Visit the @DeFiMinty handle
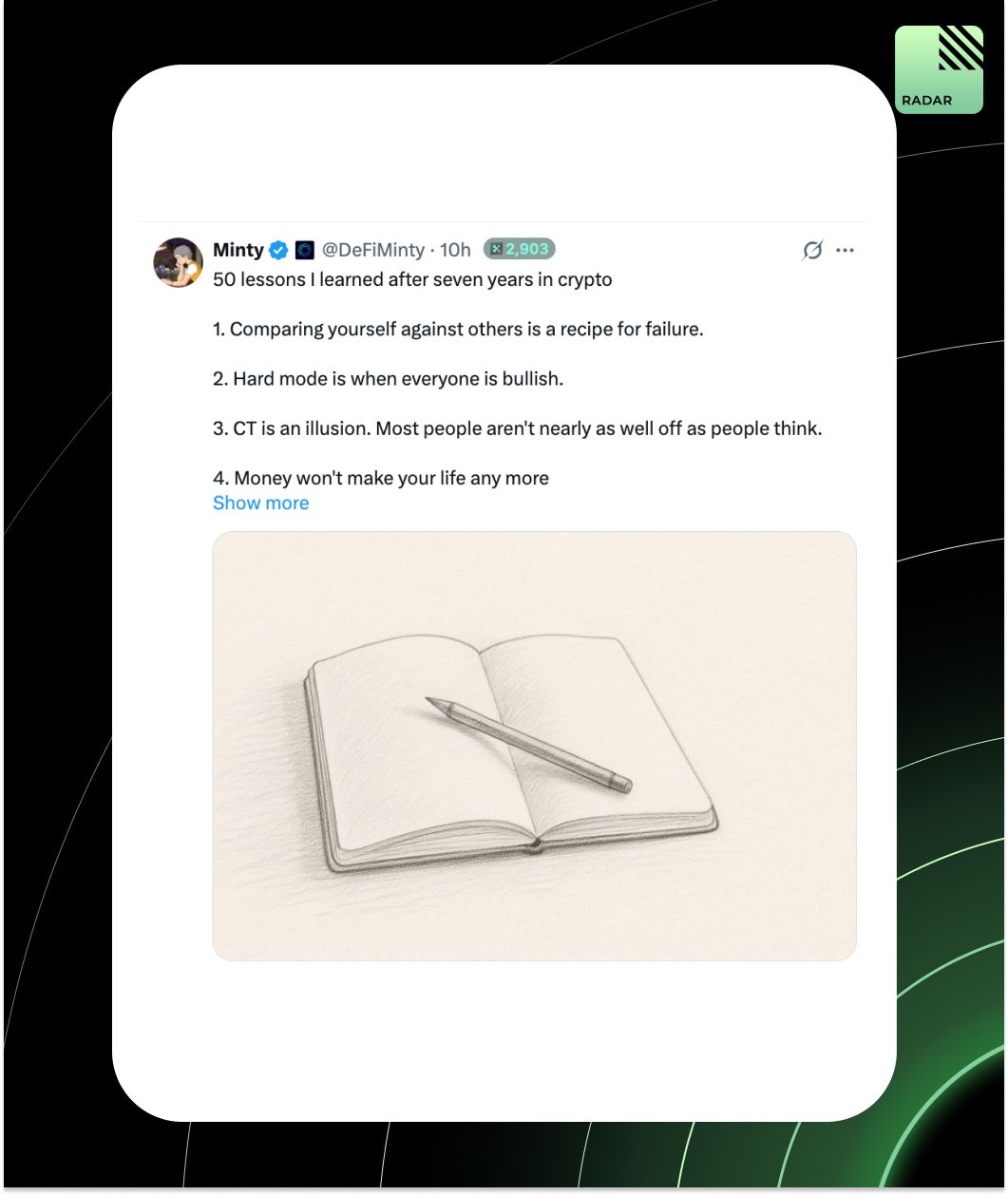This screenshot has width=1008, height=1195. coord(373,250)
